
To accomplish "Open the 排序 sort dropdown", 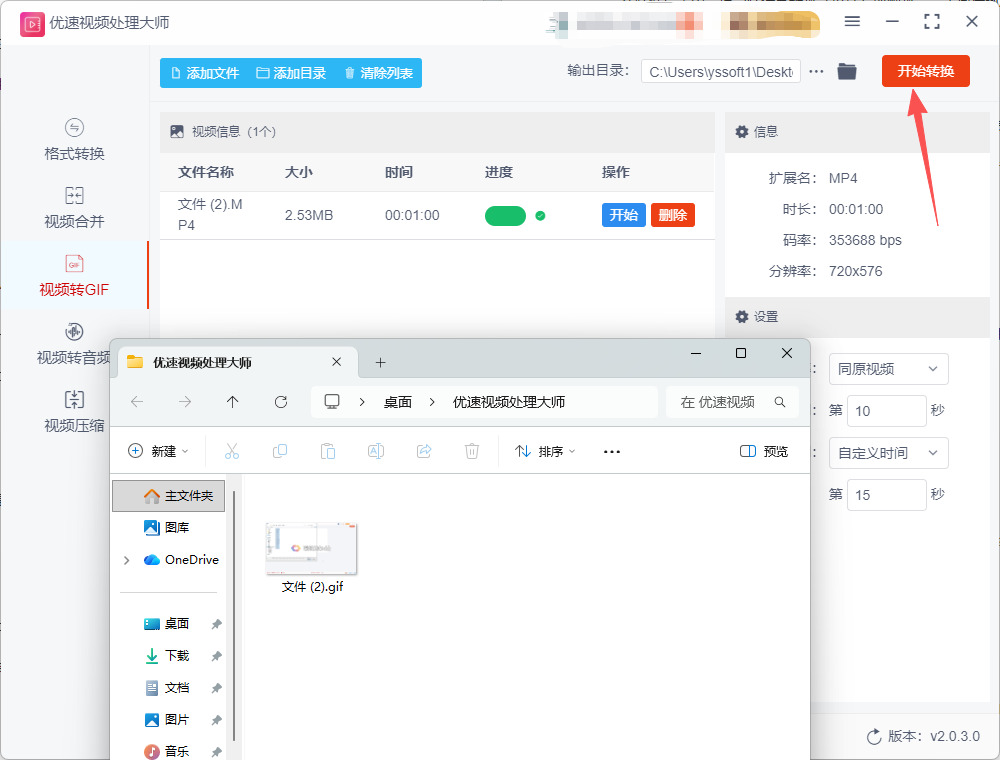I will tap(545, 451).
